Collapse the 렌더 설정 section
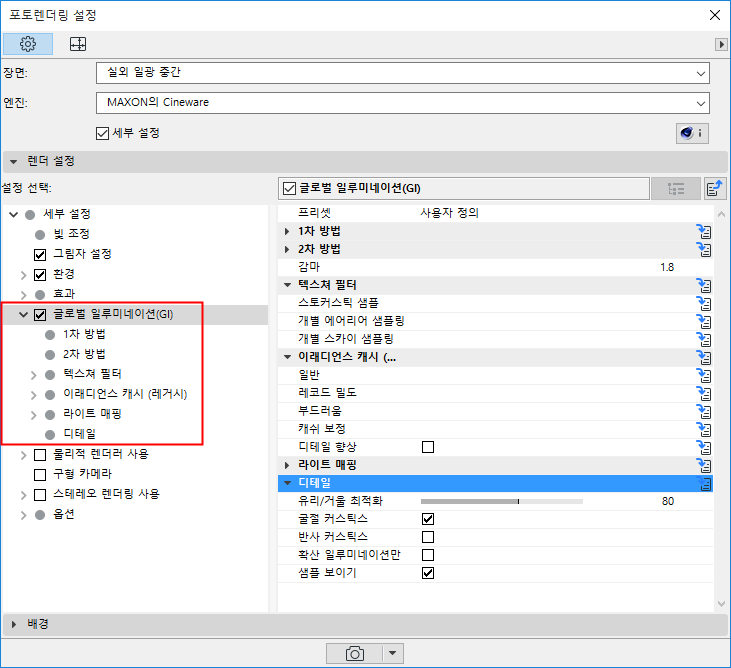This screenshot has width=731, height=668. pos(14,162)
